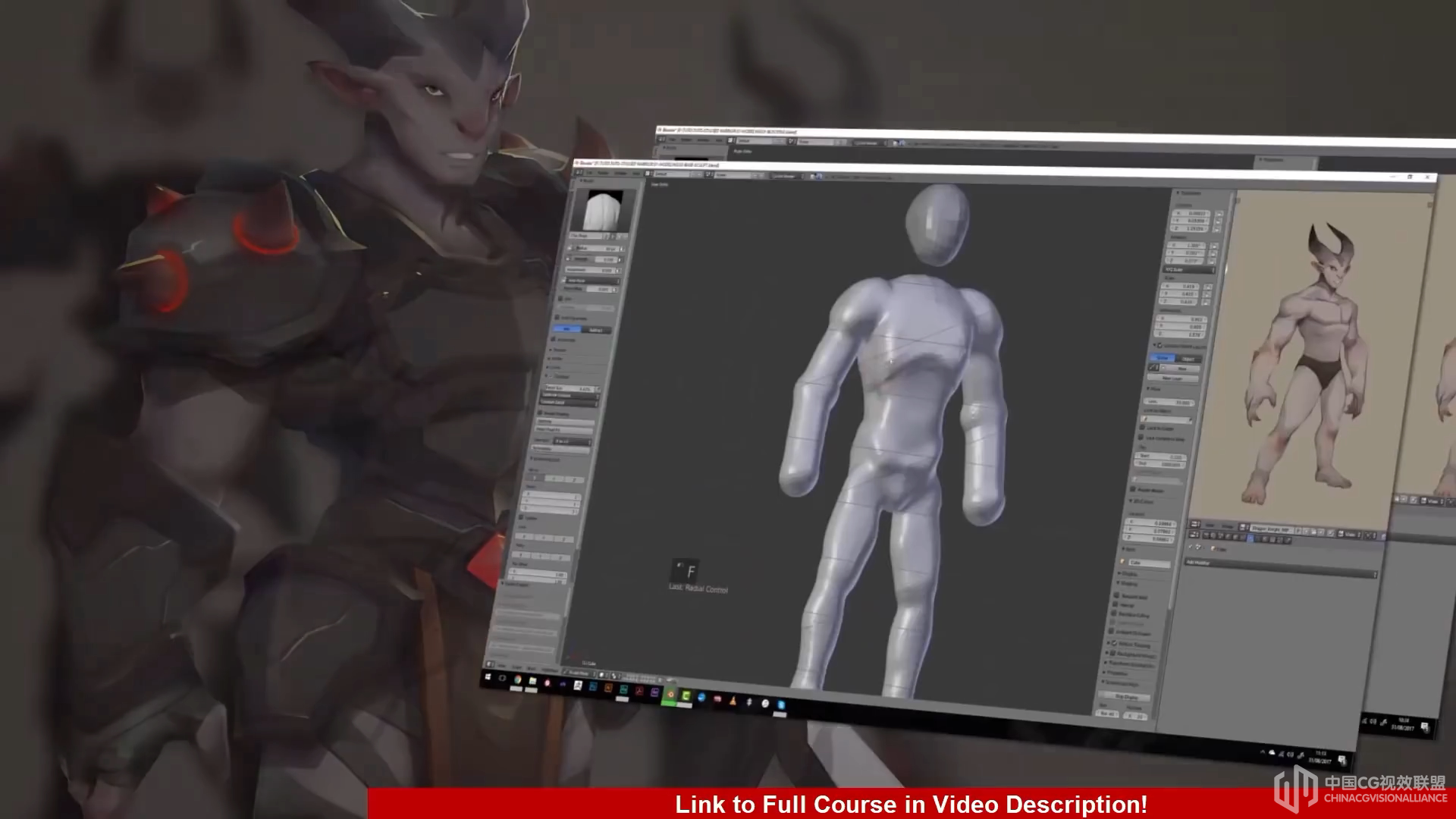1456x819 pixels.
Task: Toggle the Lock Camera to View checkbox
Action: [x=1141, y=438]
